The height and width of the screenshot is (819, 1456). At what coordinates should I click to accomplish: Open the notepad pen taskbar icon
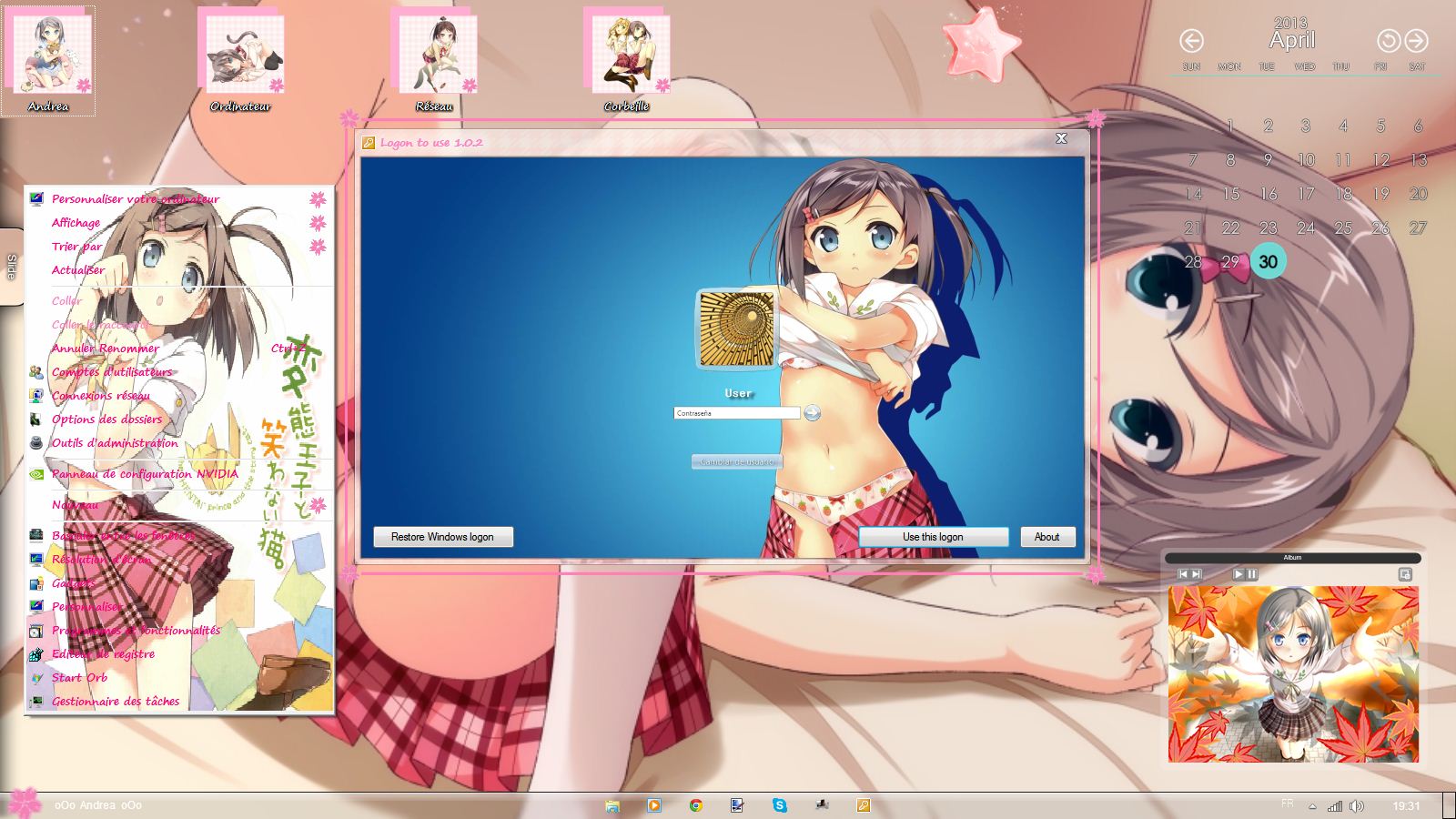click(x=738, y=805)
